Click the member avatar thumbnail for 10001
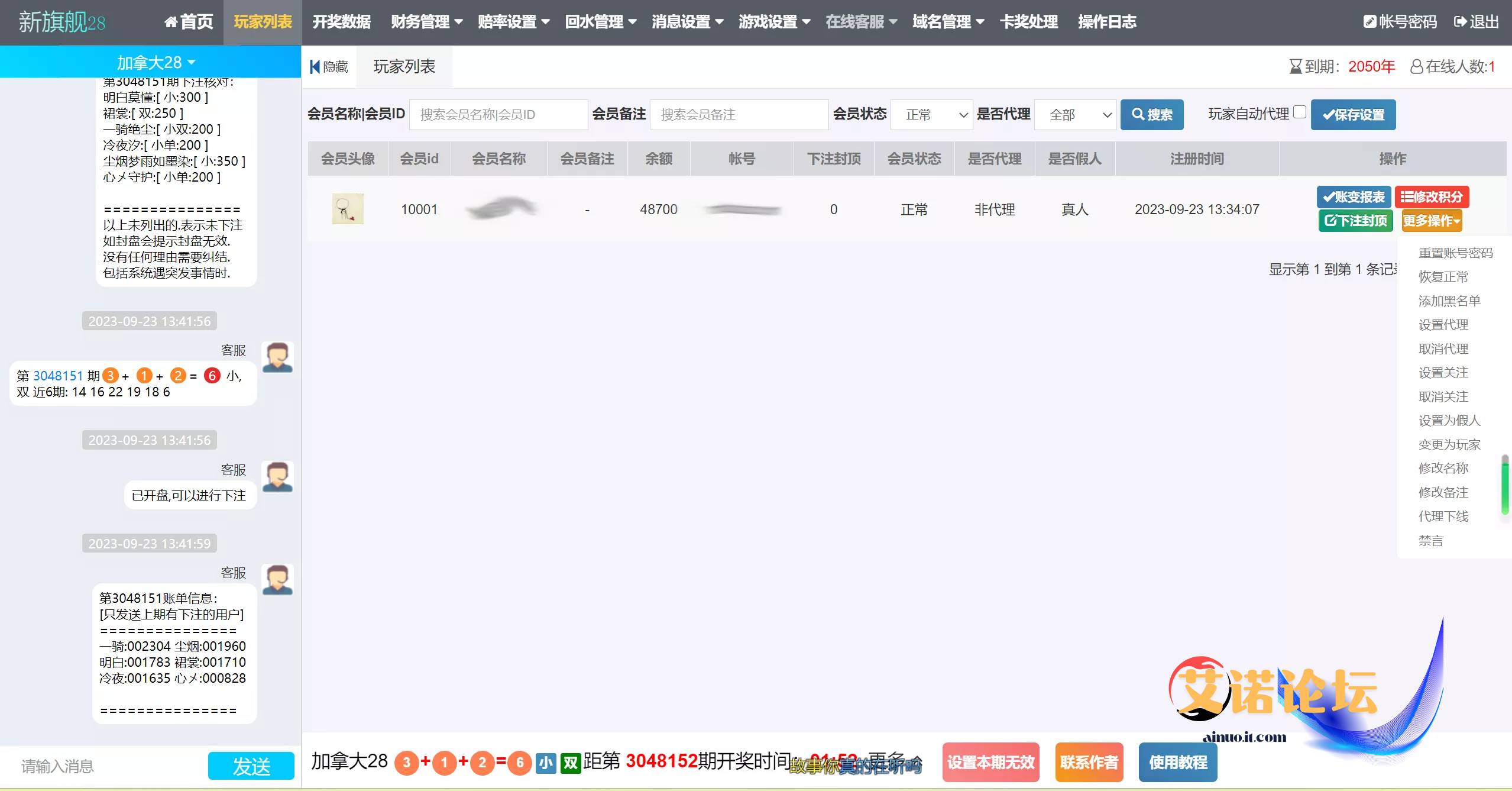This screenshot has width=1512, height=791. coord(348,209)
